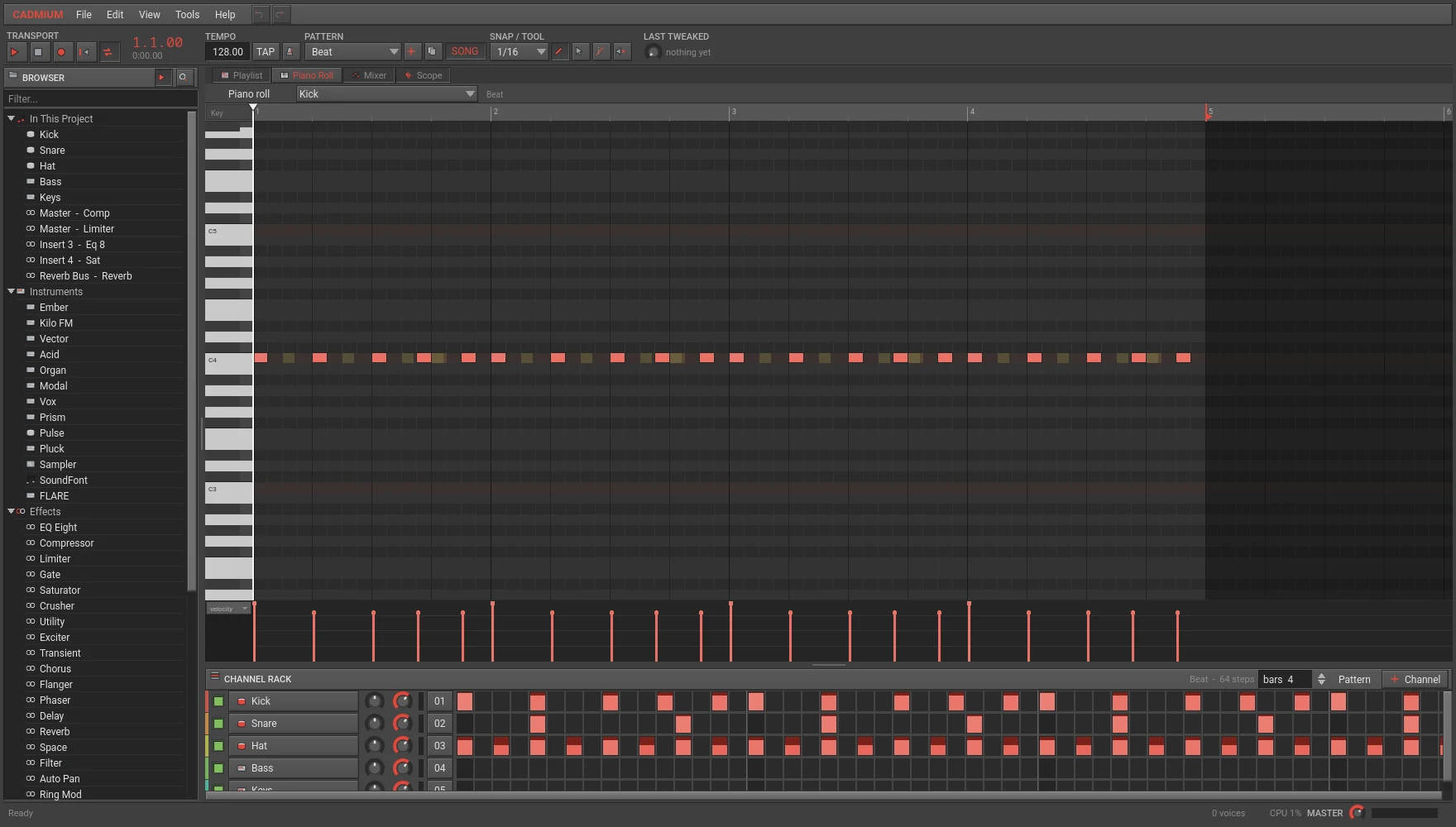Click the redo arrow in the menu bar
The height and width of the screenshot is (827, 1456).
coord(280,14)
